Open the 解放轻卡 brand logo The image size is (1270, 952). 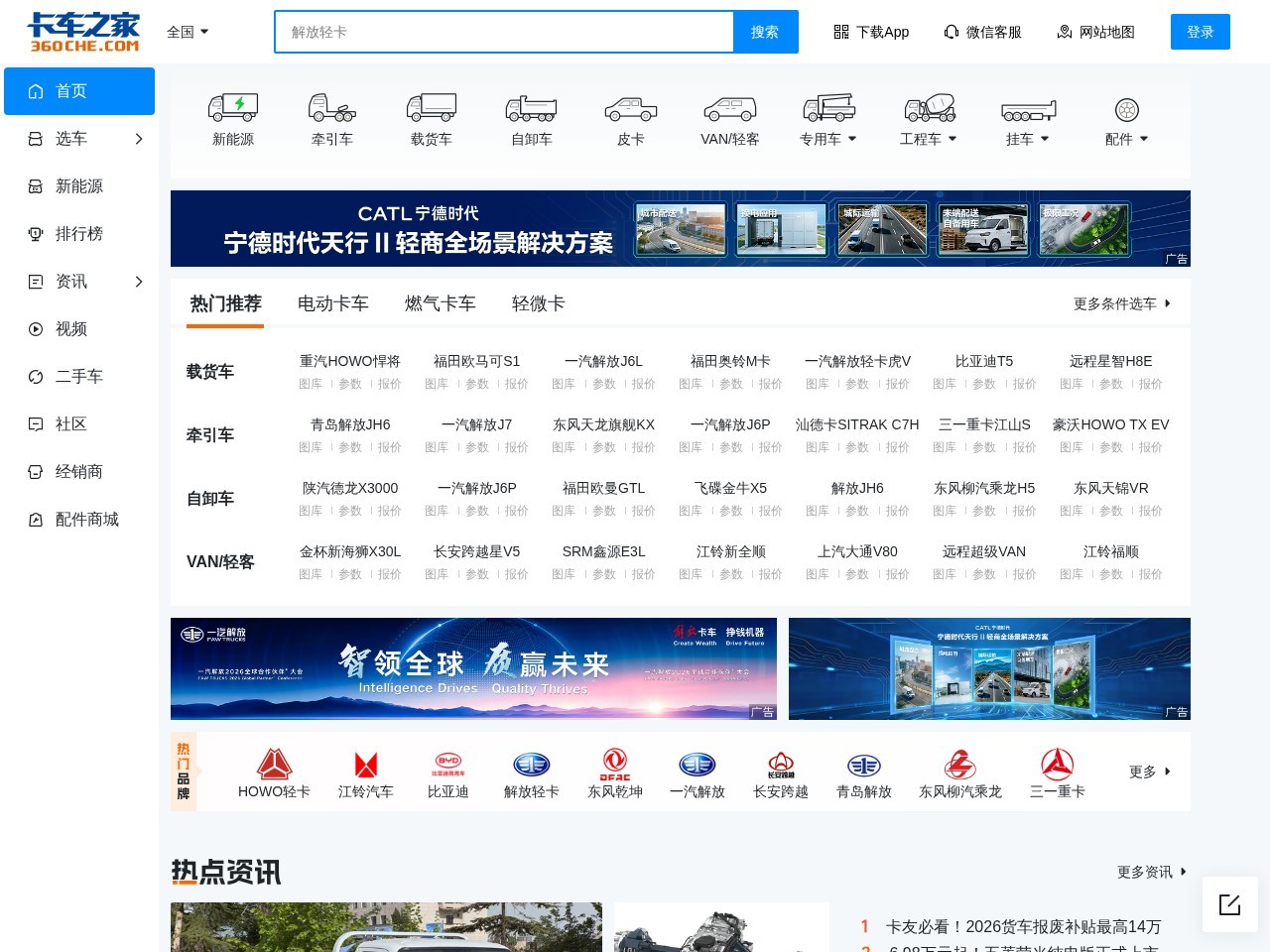coord(532,765)
